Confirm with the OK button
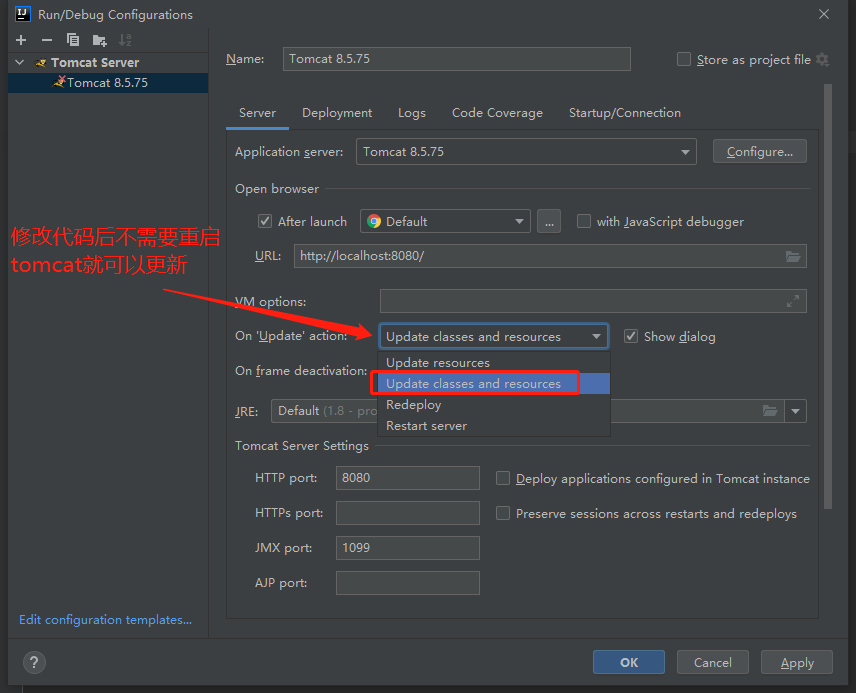 pos(629,662)
